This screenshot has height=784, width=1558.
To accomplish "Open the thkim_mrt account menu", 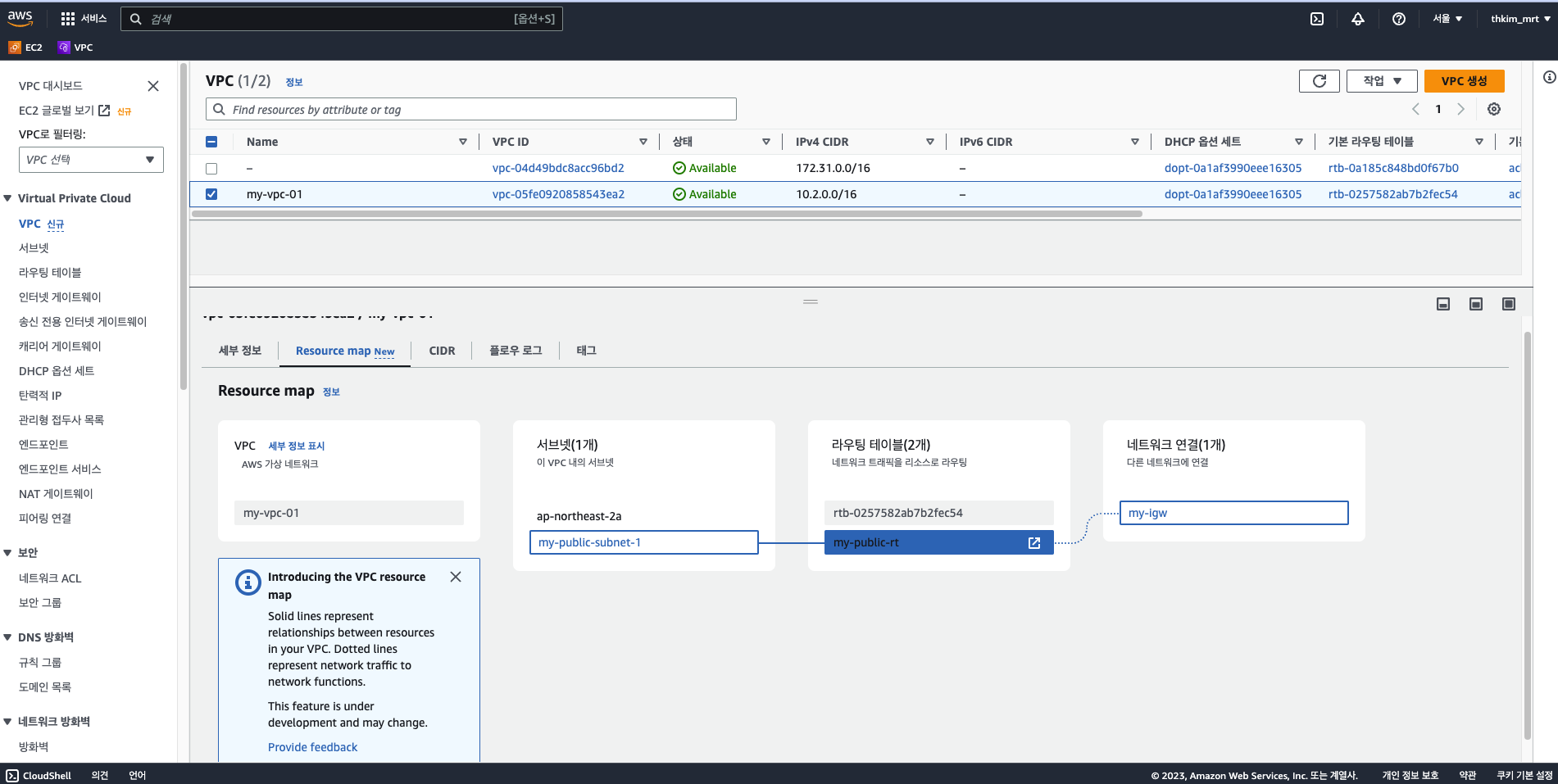I will (1520, 19).
